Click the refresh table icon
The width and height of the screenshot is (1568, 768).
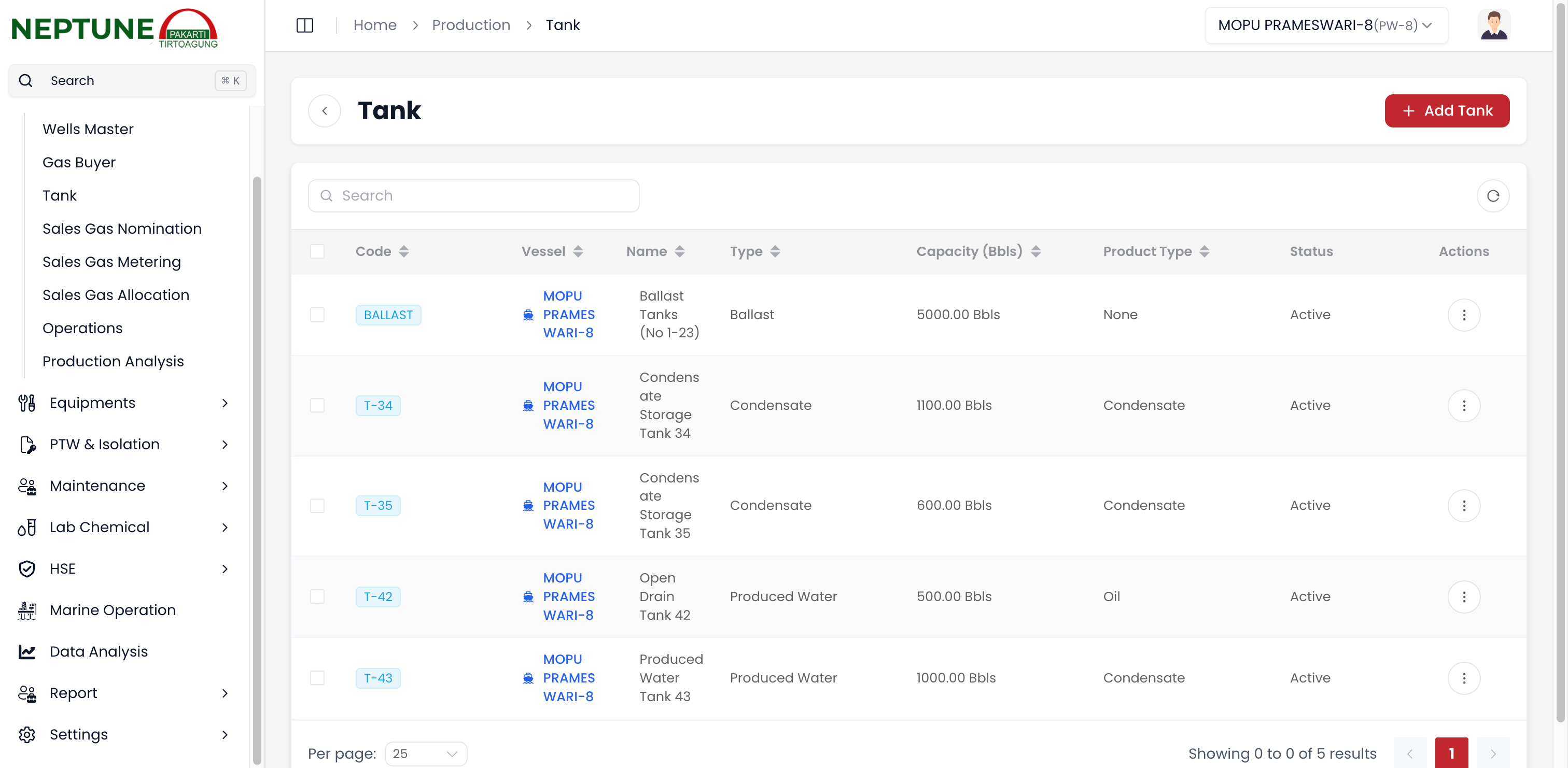tap(1492, 196)
